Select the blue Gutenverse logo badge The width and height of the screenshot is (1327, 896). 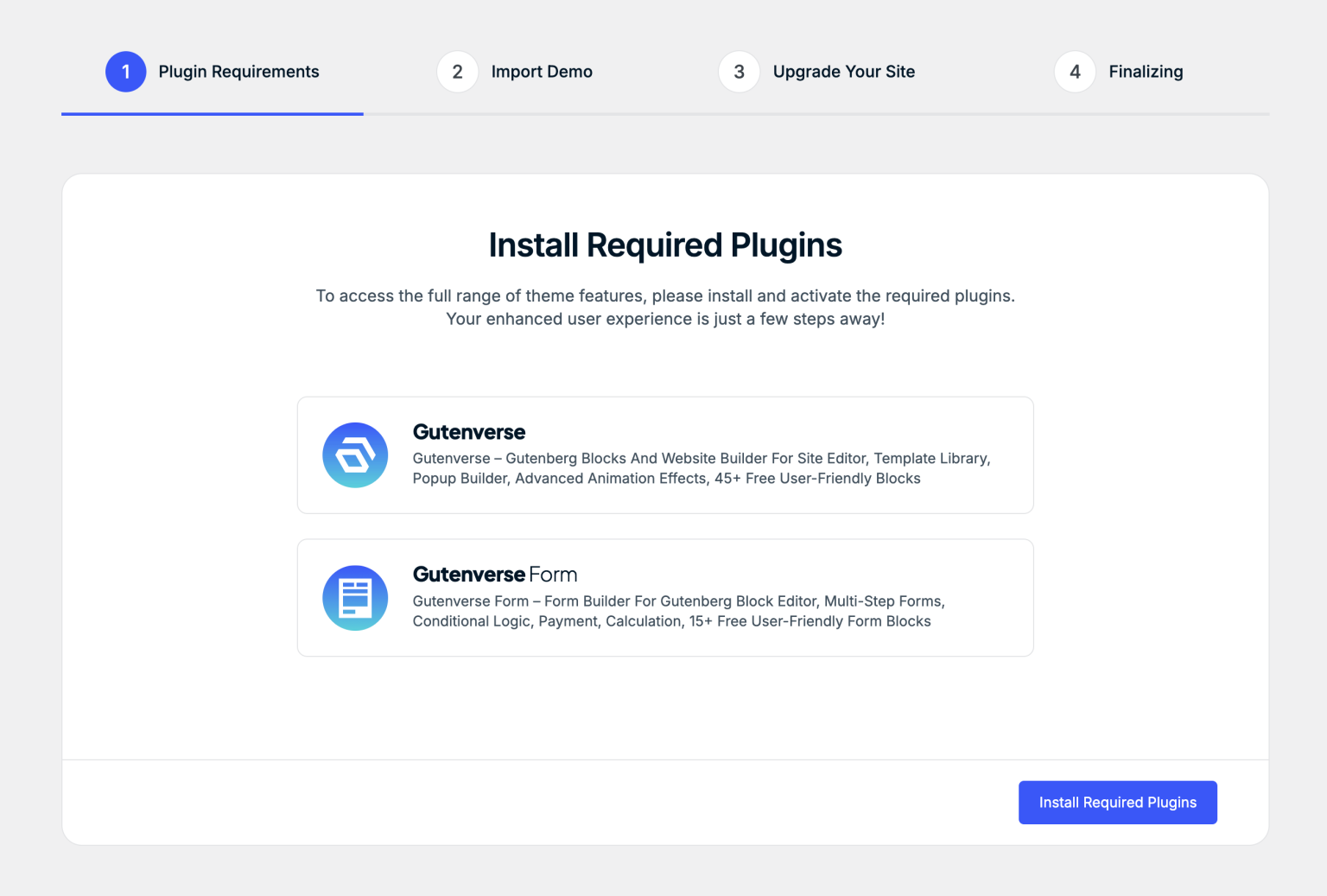coord(354,454)
